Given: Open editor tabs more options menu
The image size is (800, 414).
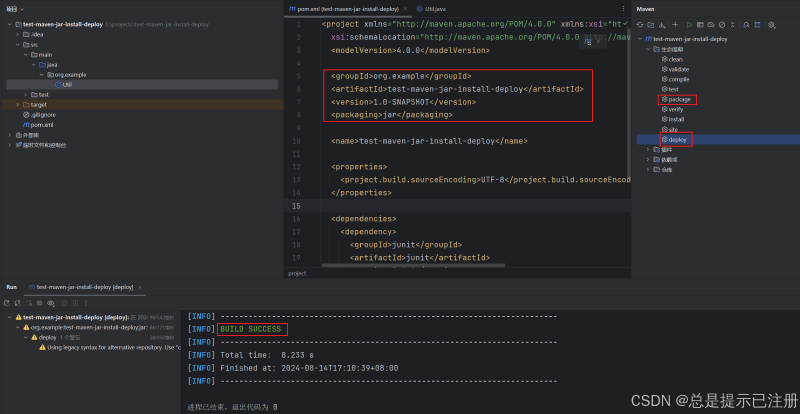Looking at the screenshot, I should click(623, 9).
